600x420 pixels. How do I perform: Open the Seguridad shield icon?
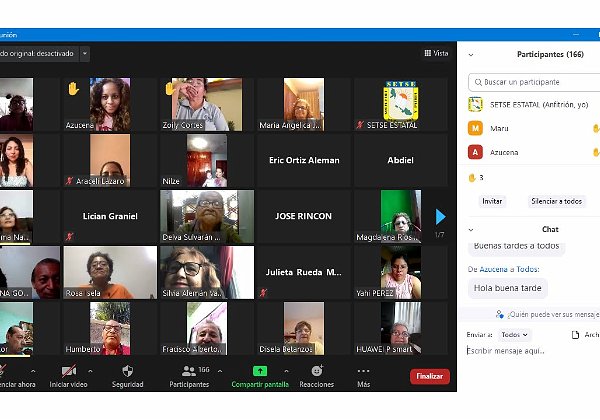point(127,371)
